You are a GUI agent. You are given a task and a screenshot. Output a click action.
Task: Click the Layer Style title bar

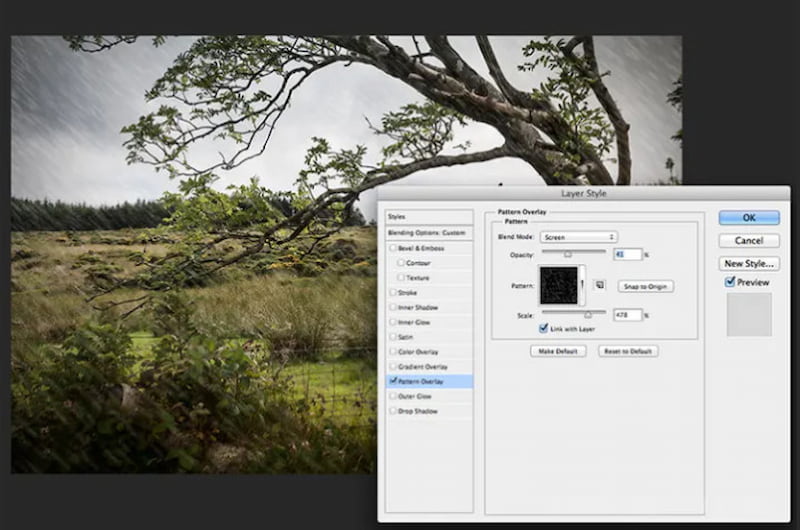584,193
